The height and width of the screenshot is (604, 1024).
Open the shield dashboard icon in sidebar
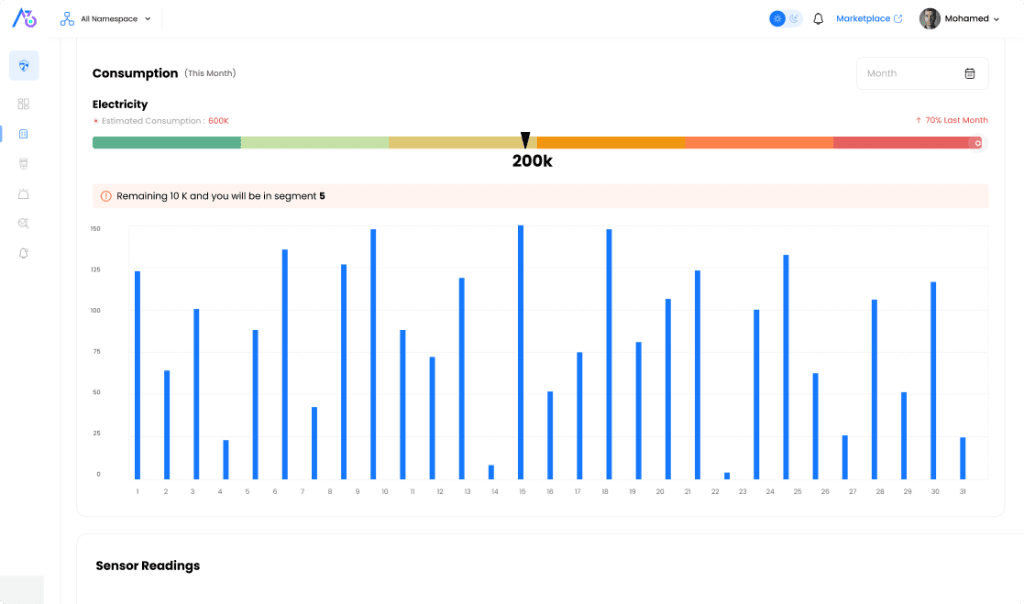click(x=24, y=66)
